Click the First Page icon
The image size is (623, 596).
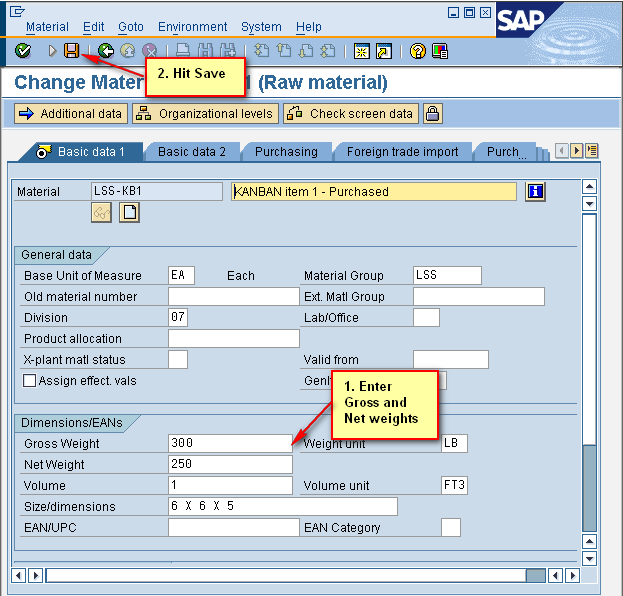pyautogui.click(x=261, y=51)
